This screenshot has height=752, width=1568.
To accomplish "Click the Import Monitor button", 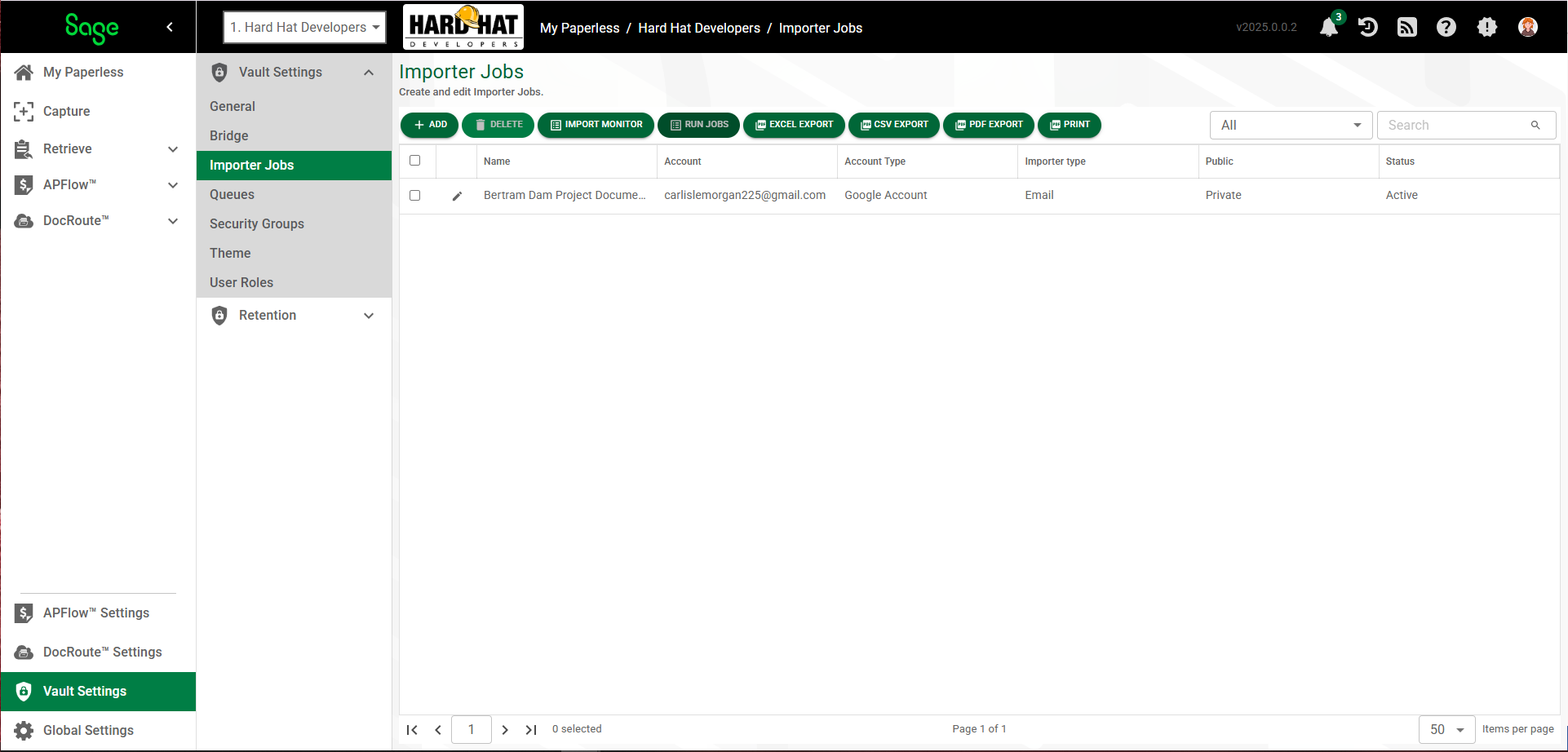I will click(x=596, y=125).
